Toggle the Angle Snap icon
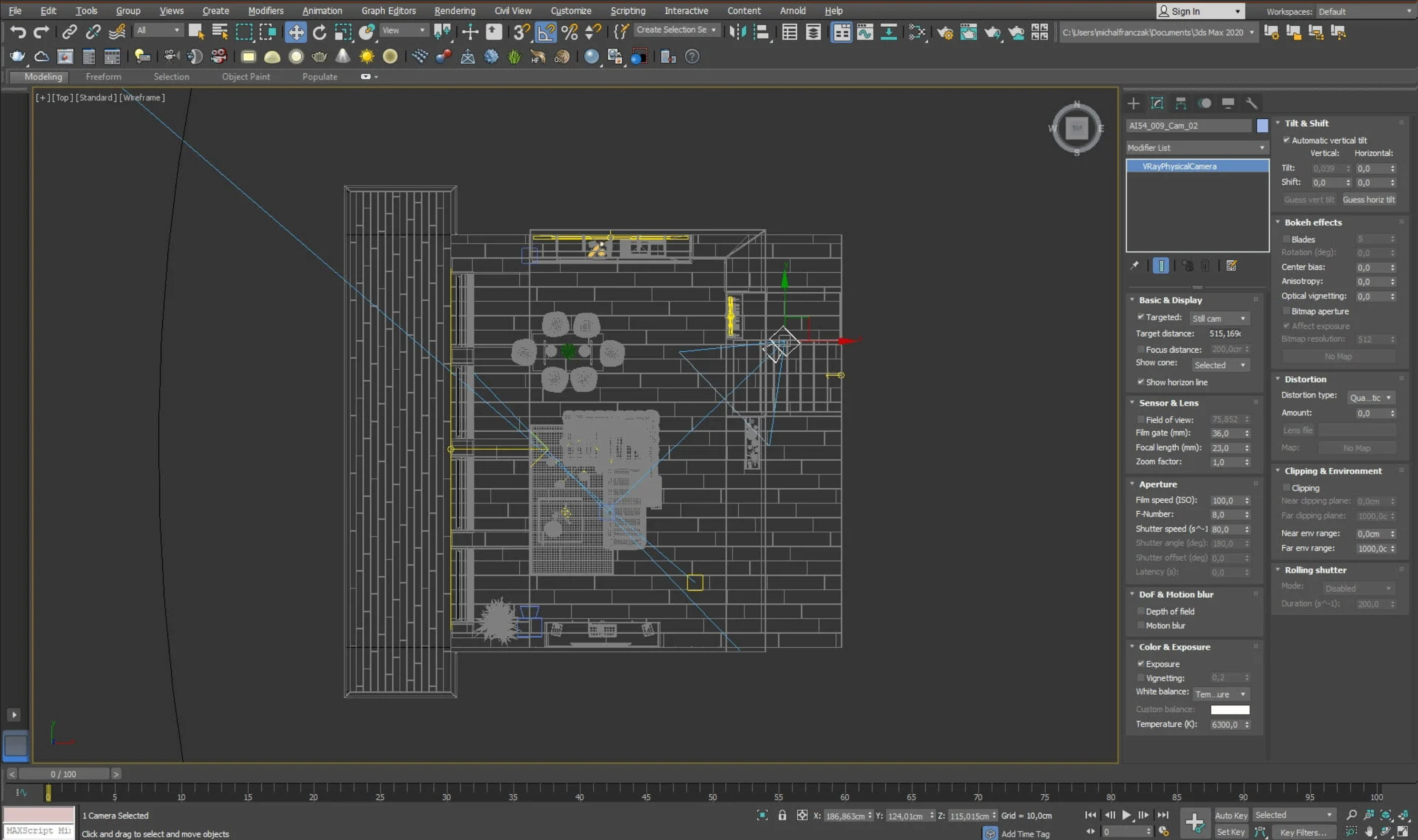Viewport: 1418px width, 840px height. (x=545, y=32)
